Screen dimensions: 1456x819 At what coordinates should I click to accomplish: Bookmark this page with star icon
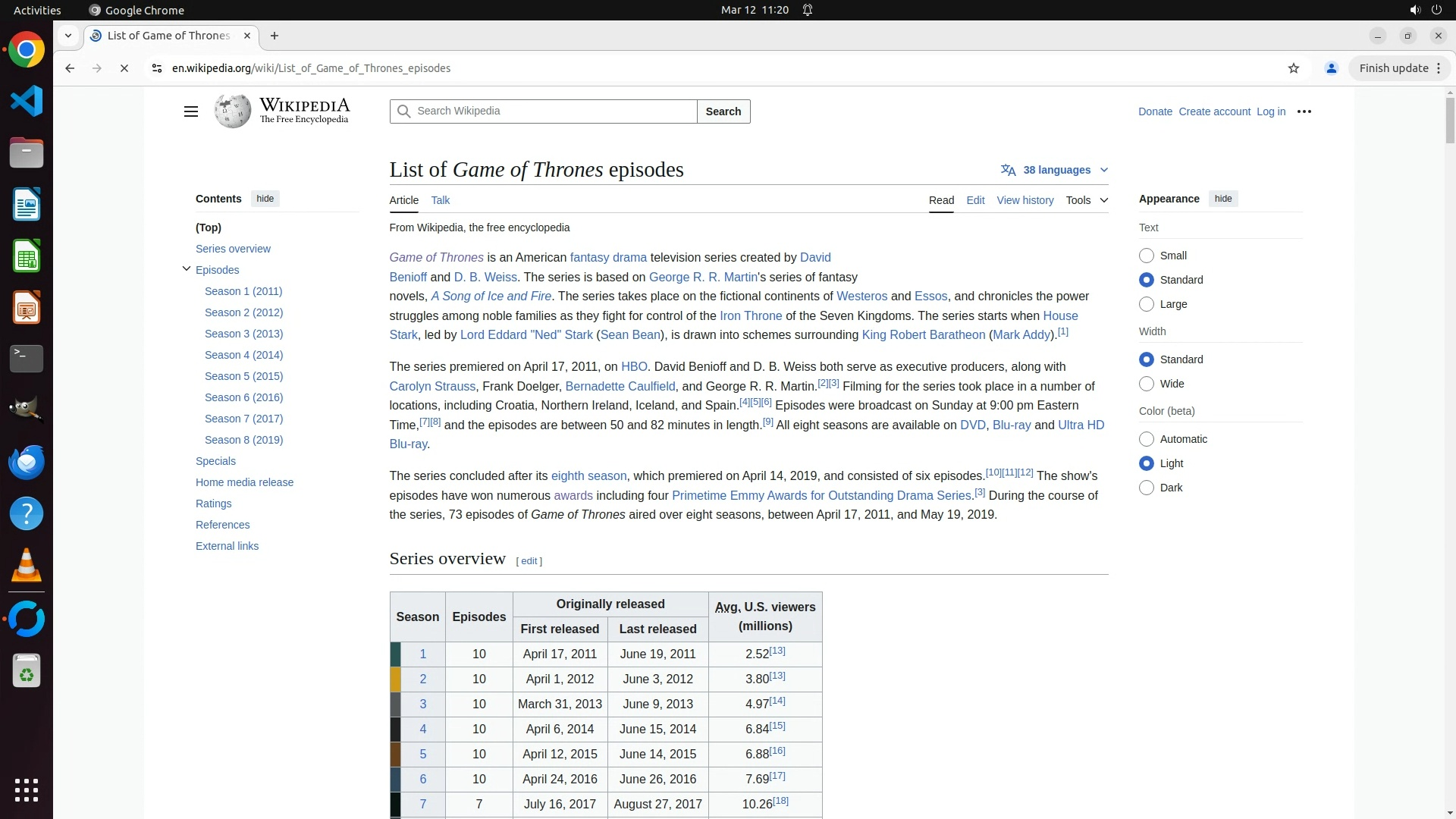pyautogui.click(x=1294, y=68)
